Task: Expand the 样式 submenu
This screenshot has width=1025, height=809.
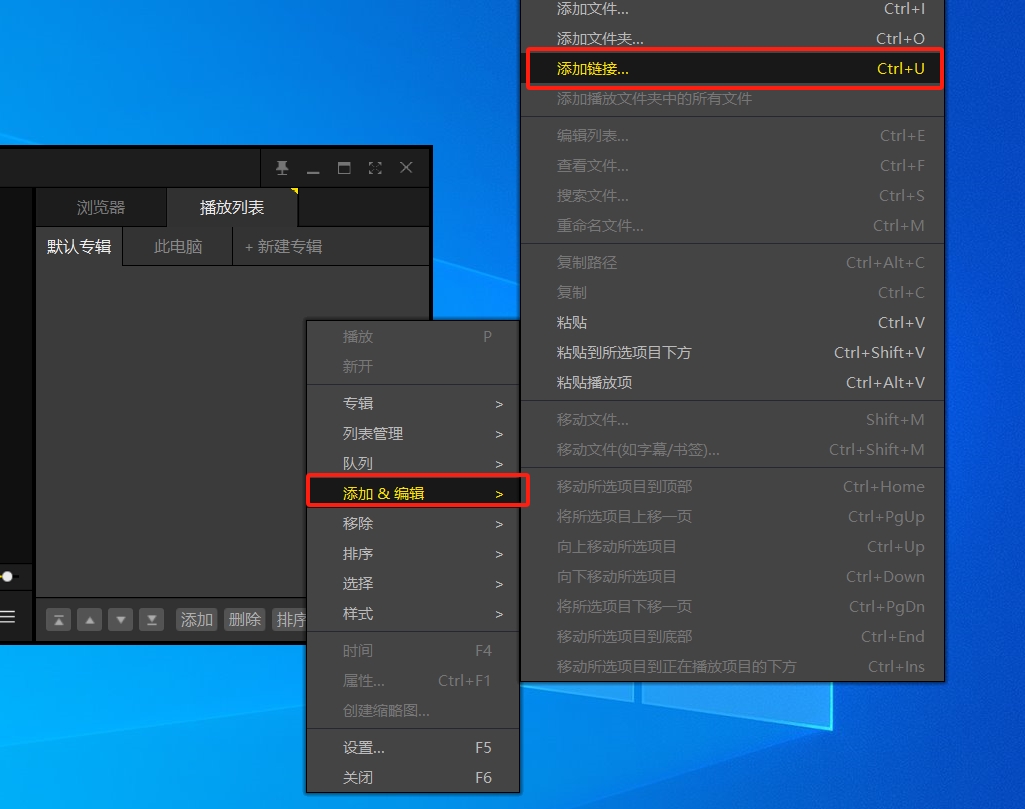Action: [x=357, y=614]
